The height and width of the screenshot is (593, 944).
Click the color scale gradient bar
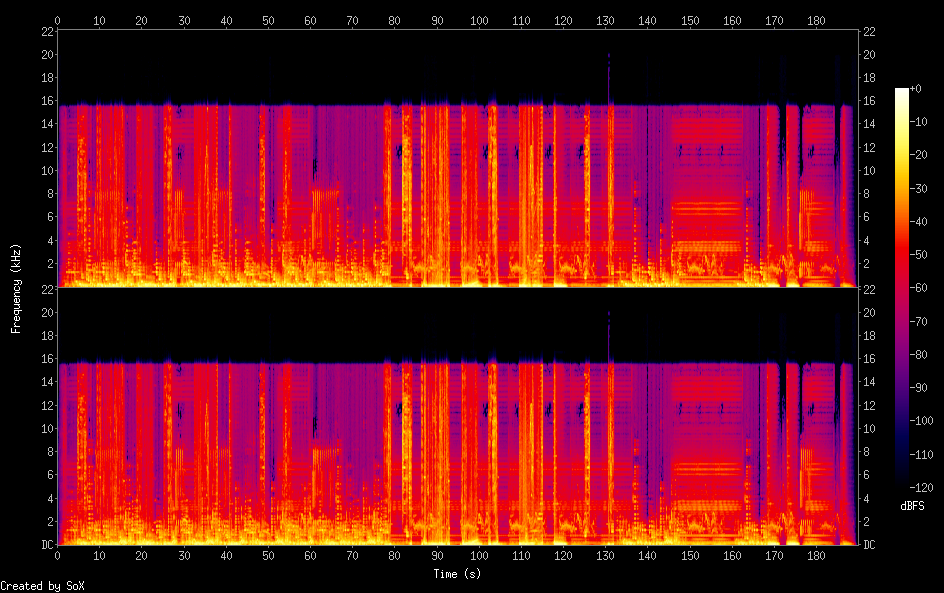tap(901, 288)
